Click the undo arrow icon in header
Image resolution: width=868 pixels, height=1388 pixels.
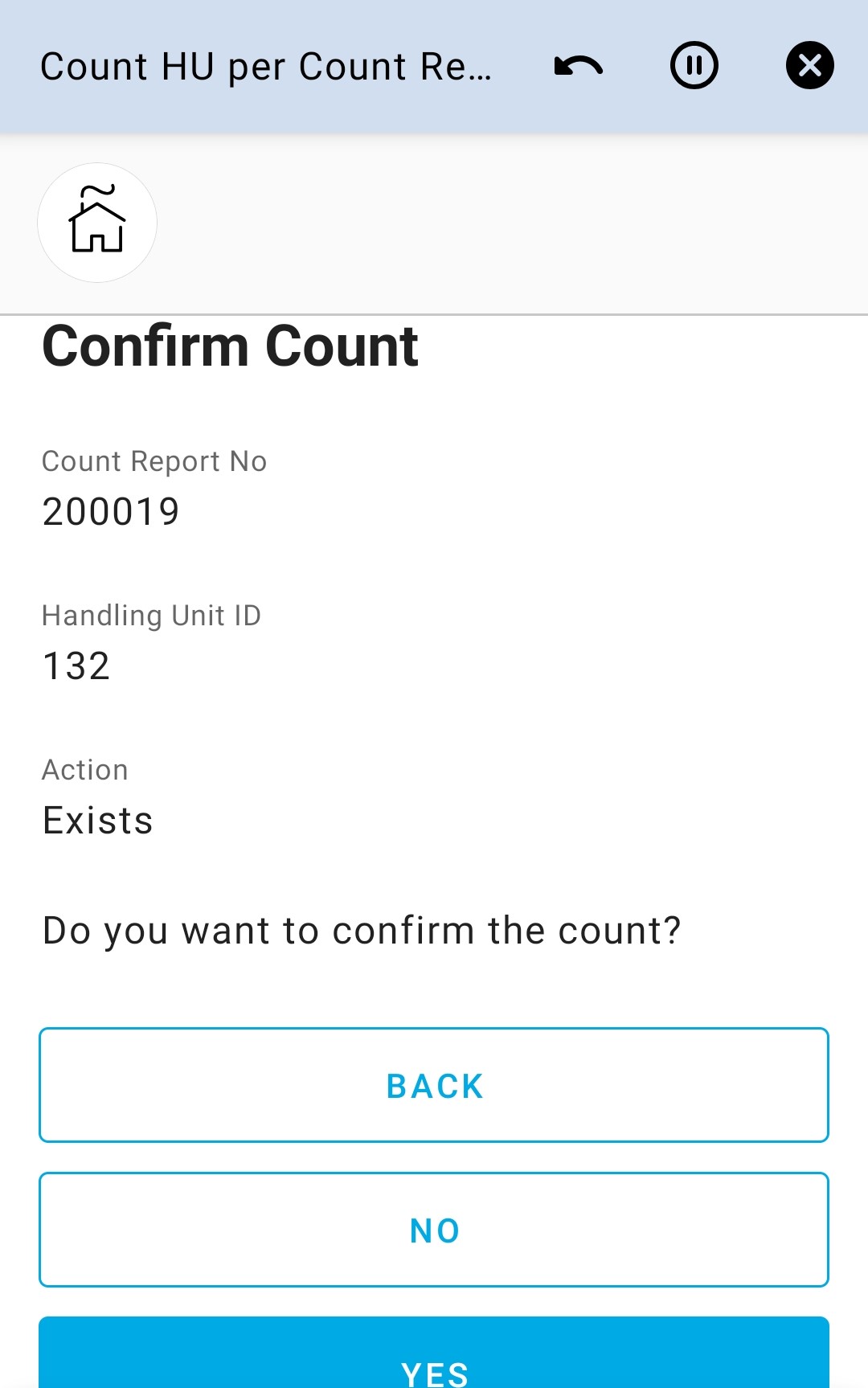tap(579, 66)
